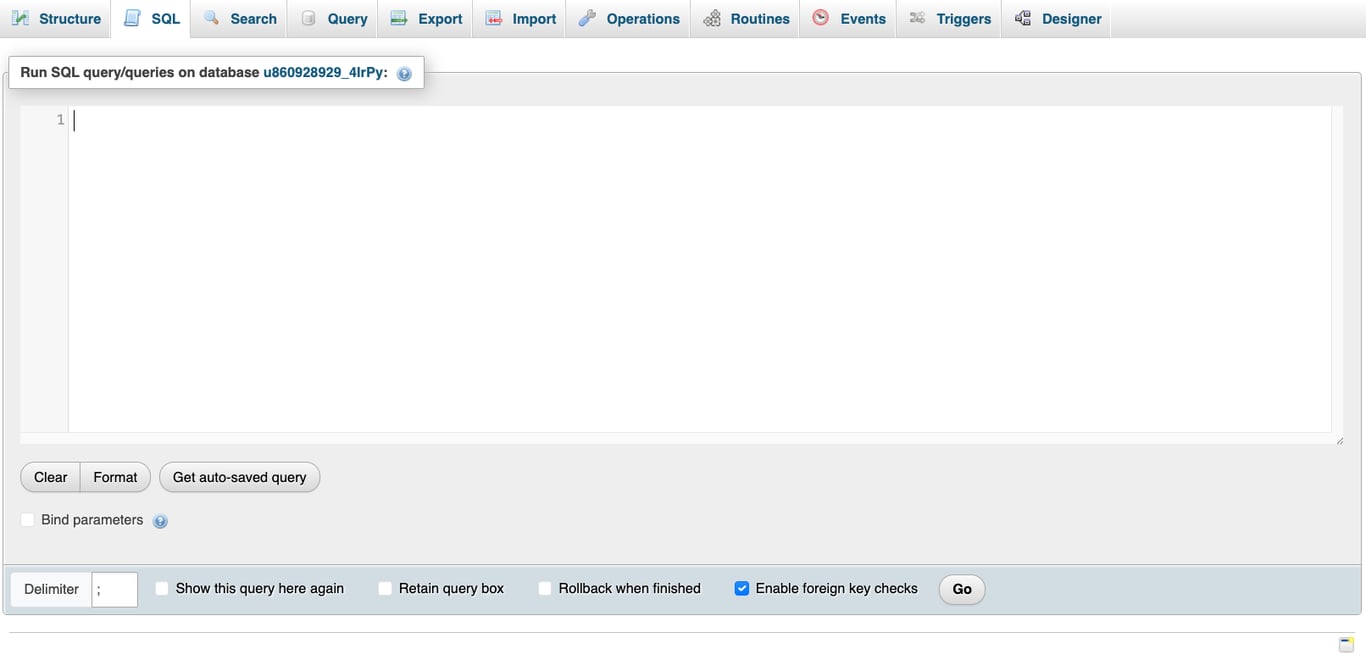Viewport: 1366px width, 660px height.
Task: Click help icon beside the database name
Action: coord(403,72)
